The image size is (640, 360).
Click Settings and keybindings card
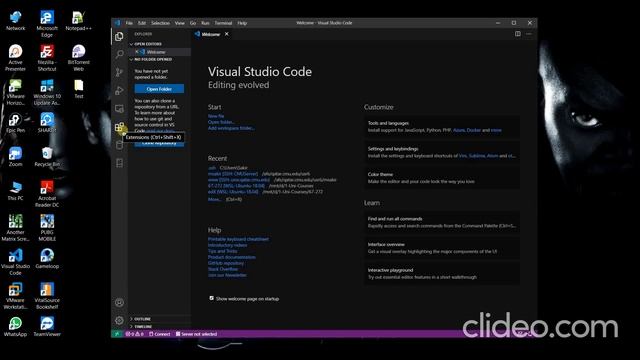442,152
